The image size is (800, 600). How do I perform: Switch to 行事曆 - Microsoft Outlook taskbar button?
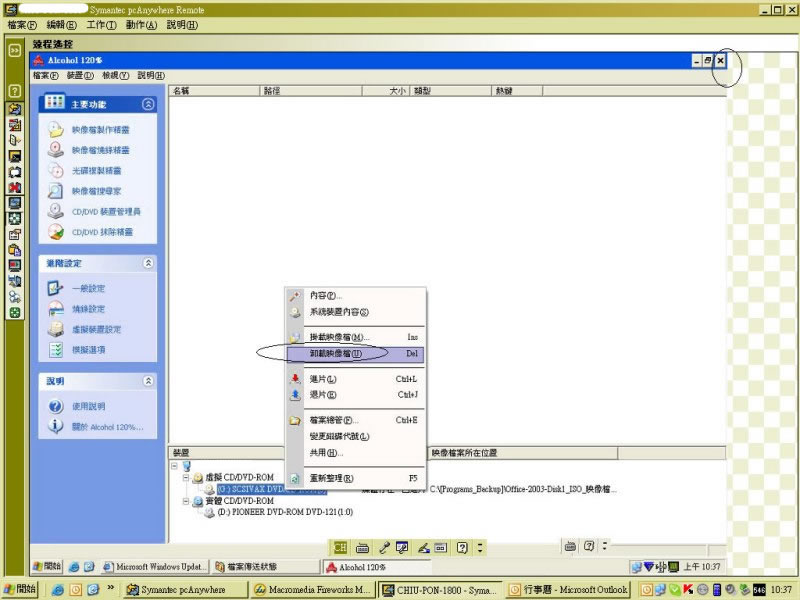568,590
